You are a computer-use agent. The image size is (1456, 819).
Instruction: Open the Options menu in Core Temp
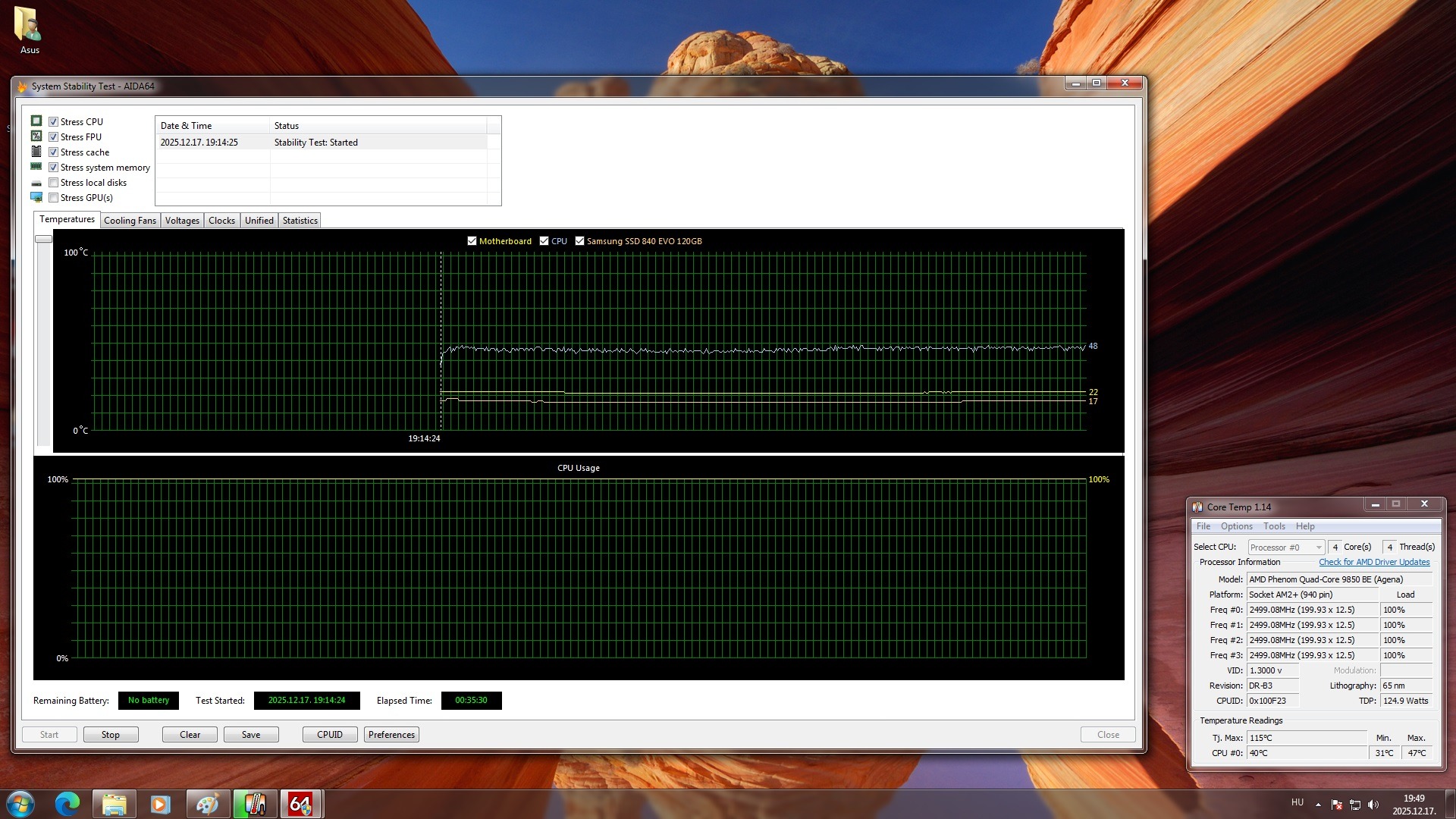[1236, 526]
